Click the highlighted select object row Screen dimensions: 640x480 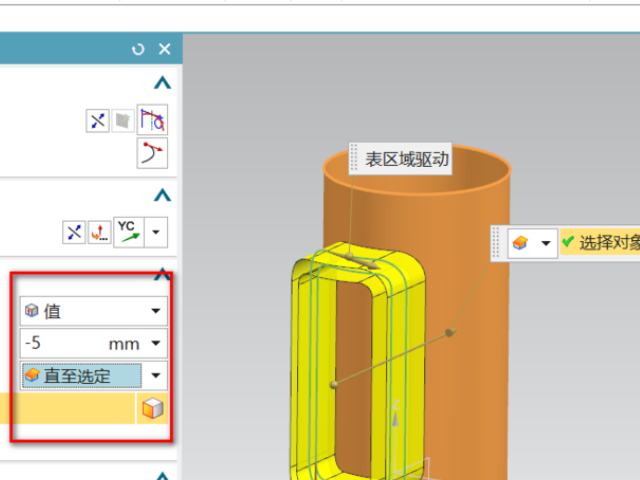[x=67, y=409]
